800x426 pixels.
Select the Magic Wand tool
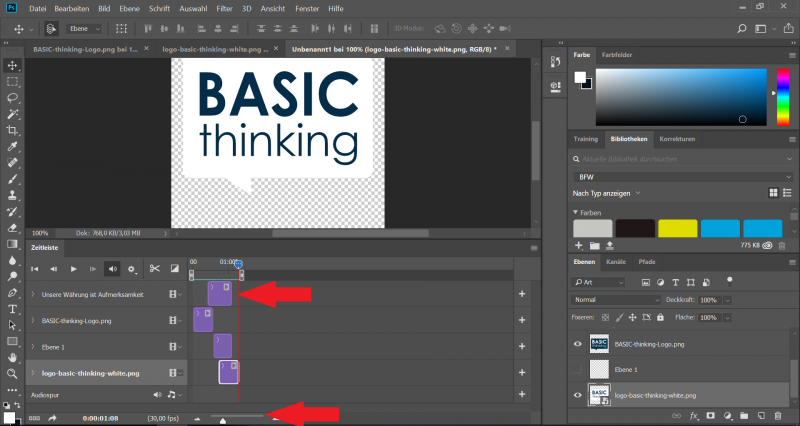[12, 114]
